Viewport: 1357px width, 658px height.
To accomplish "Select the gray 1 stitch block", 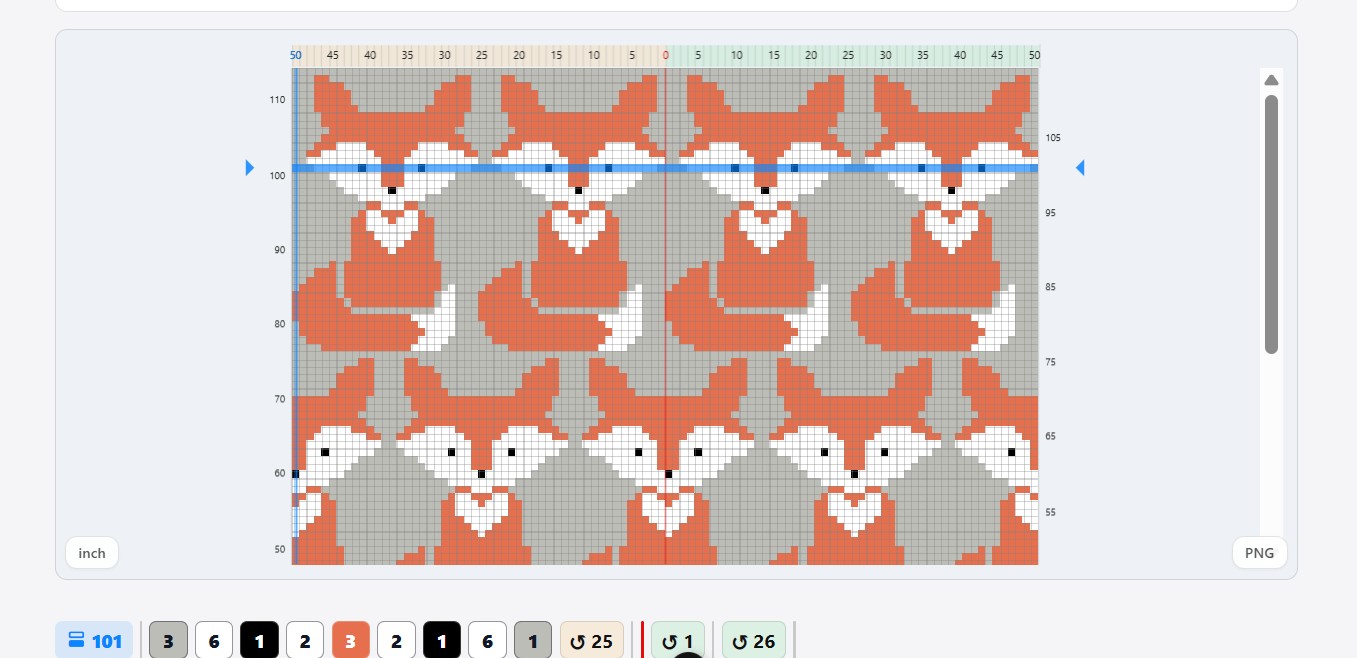I will click(x=533, y=641).
